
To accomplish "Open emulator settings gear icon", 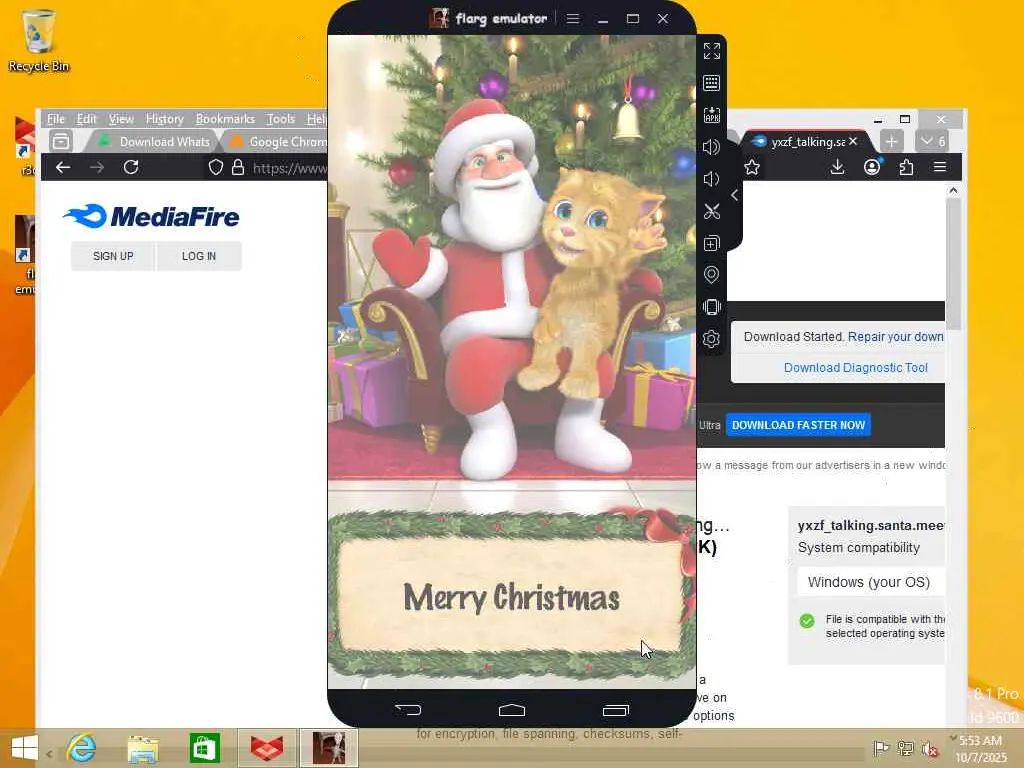I will click(x=711, y=339).
